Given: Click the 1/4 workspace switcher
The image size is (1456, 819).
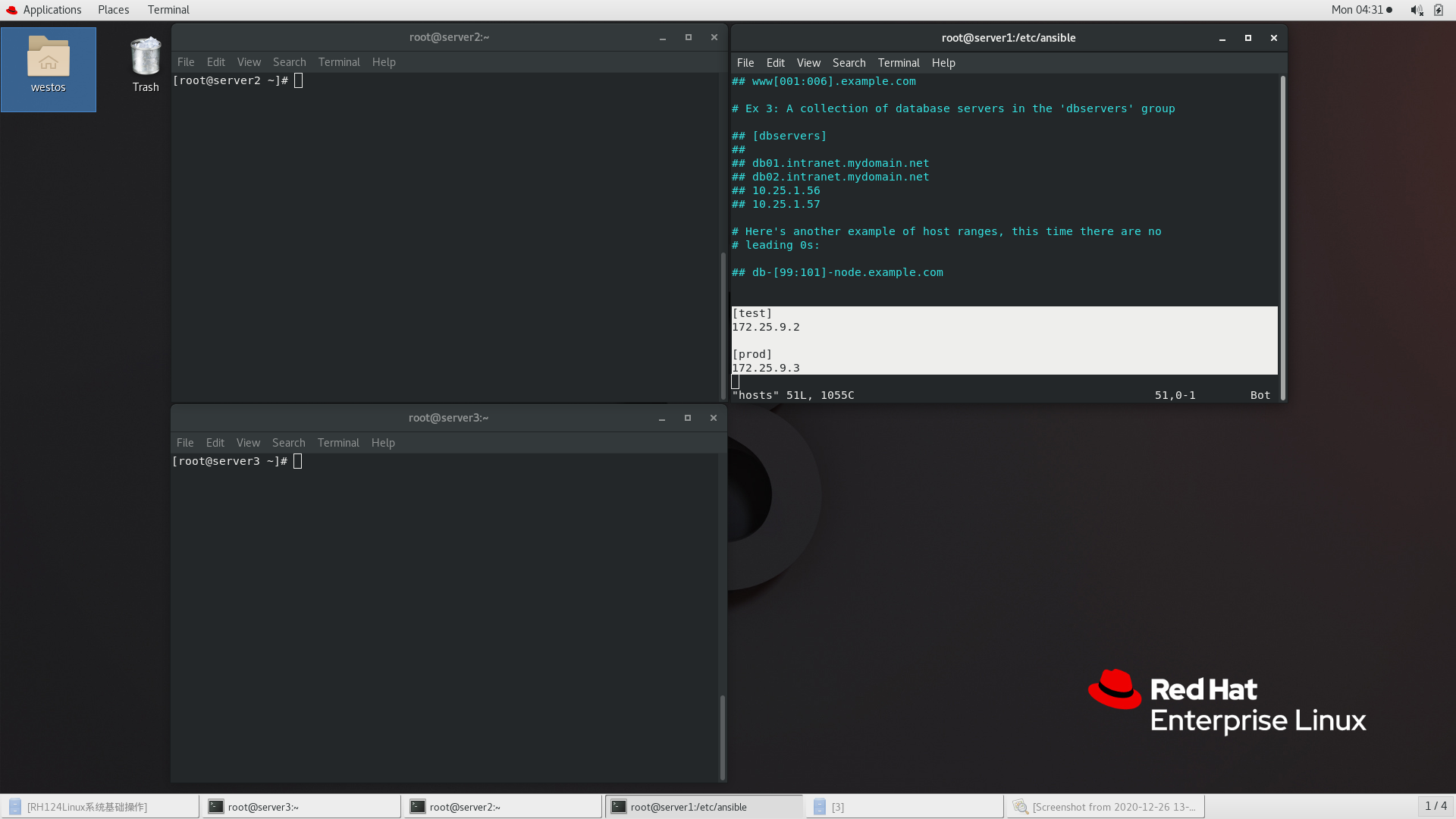Looking at the screenshot, I should (1436, 806).
